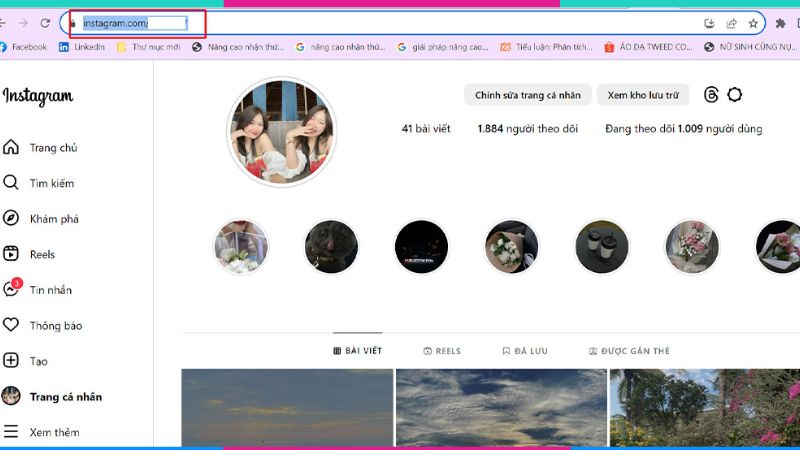This screenshot has height=450, width=800.
Task: Click the Trang chủ home icon
Action: [11, 148]
